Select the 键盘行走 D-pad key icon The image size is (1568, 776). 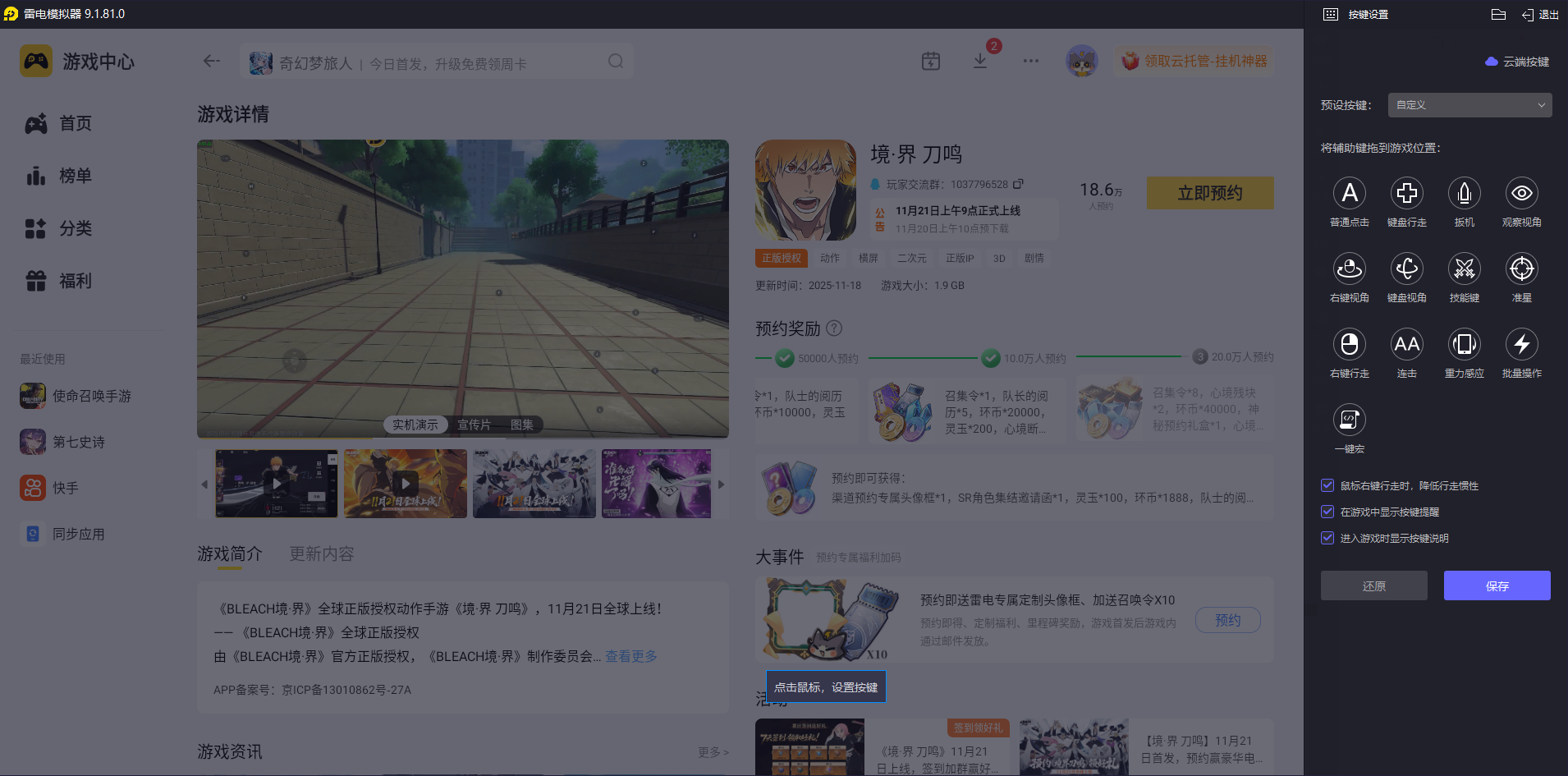tap(1407, 193)
